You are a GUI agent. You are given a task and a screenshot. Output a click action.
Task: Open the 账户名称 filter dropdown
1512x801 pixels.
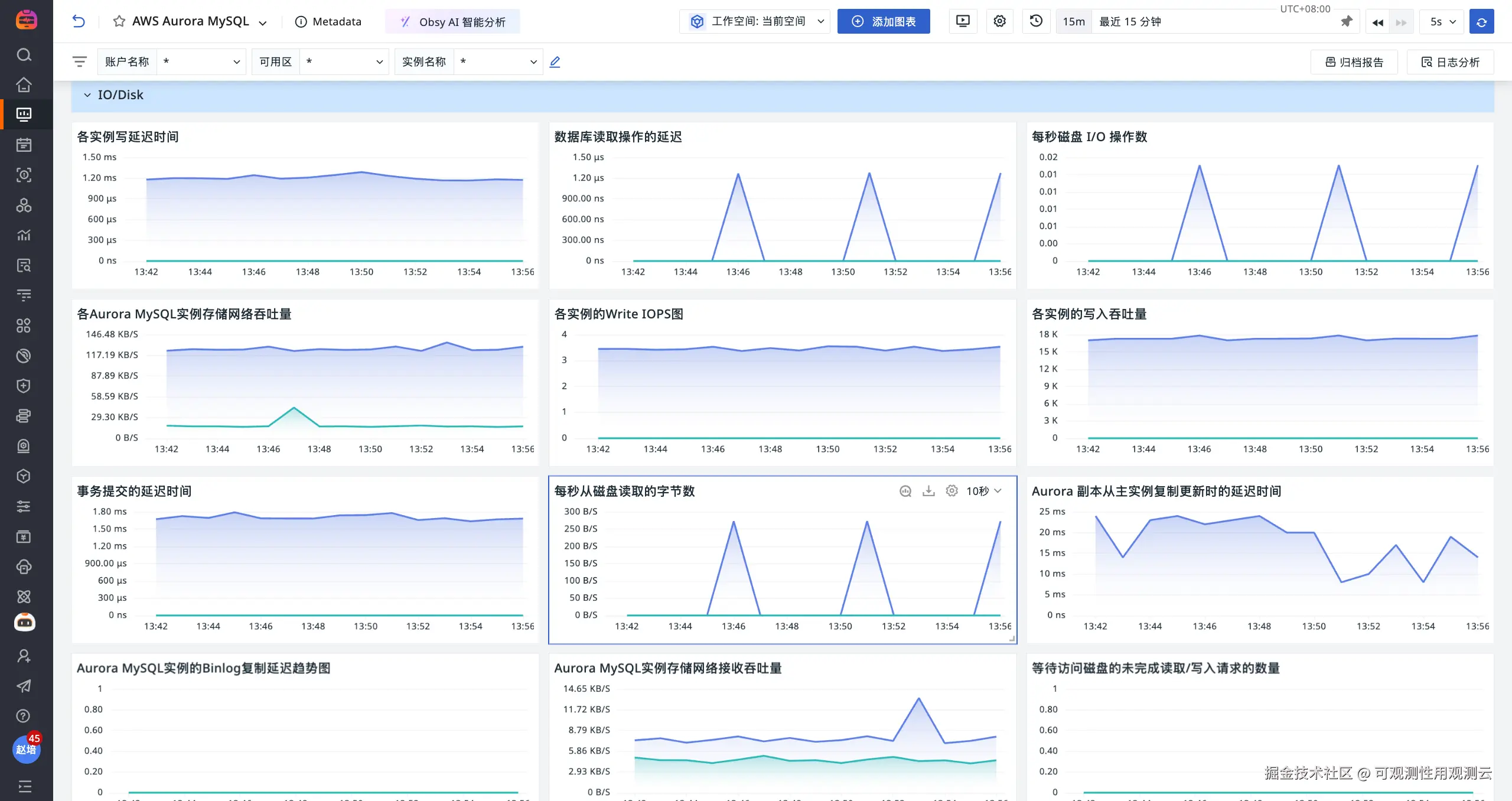pyautogui.click(x=201, y=61)
